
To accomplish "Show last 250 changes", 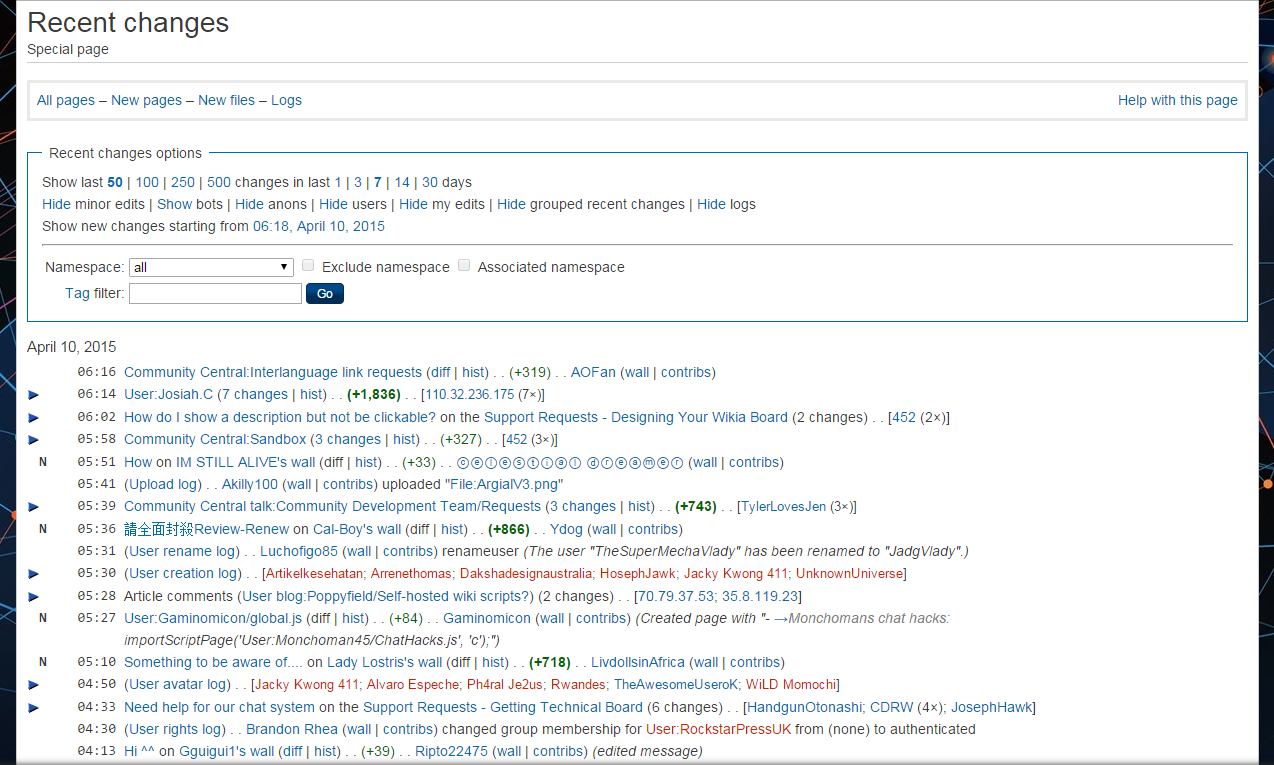I will coord(182,182).
